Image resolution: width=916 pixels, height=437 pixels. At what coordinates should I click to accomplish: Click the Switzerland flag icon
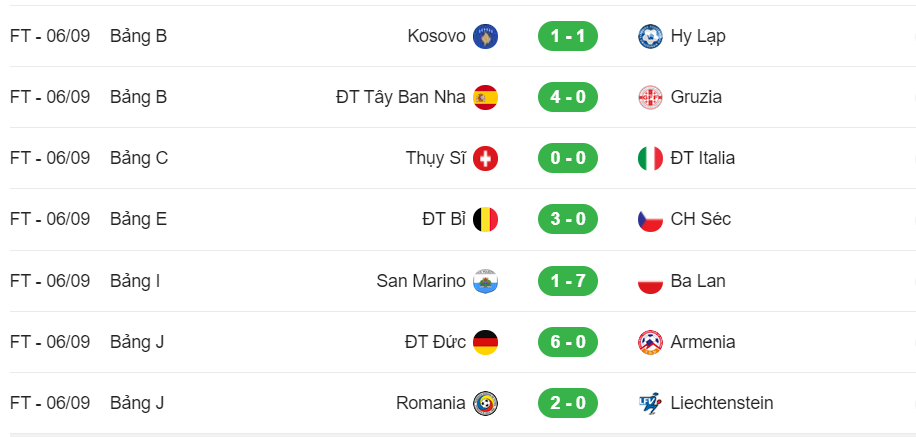click(x=485, y=158)
